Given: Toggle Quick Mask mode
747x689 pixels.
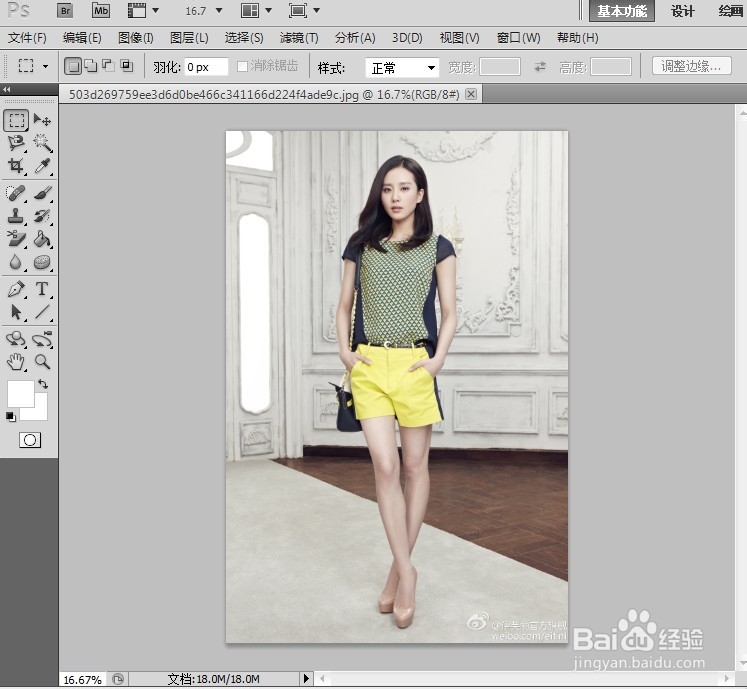Looking at the screenshot, I should [x=30, y=440].
